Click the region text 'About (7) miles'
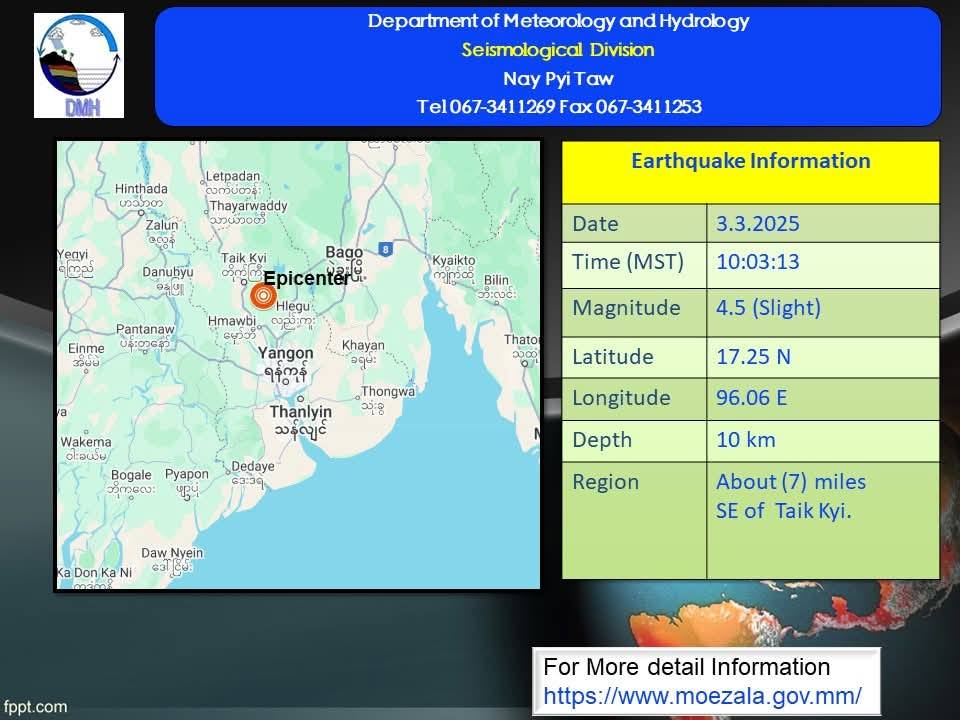Viewport: 960px width, 720px height. pos(791,482)
